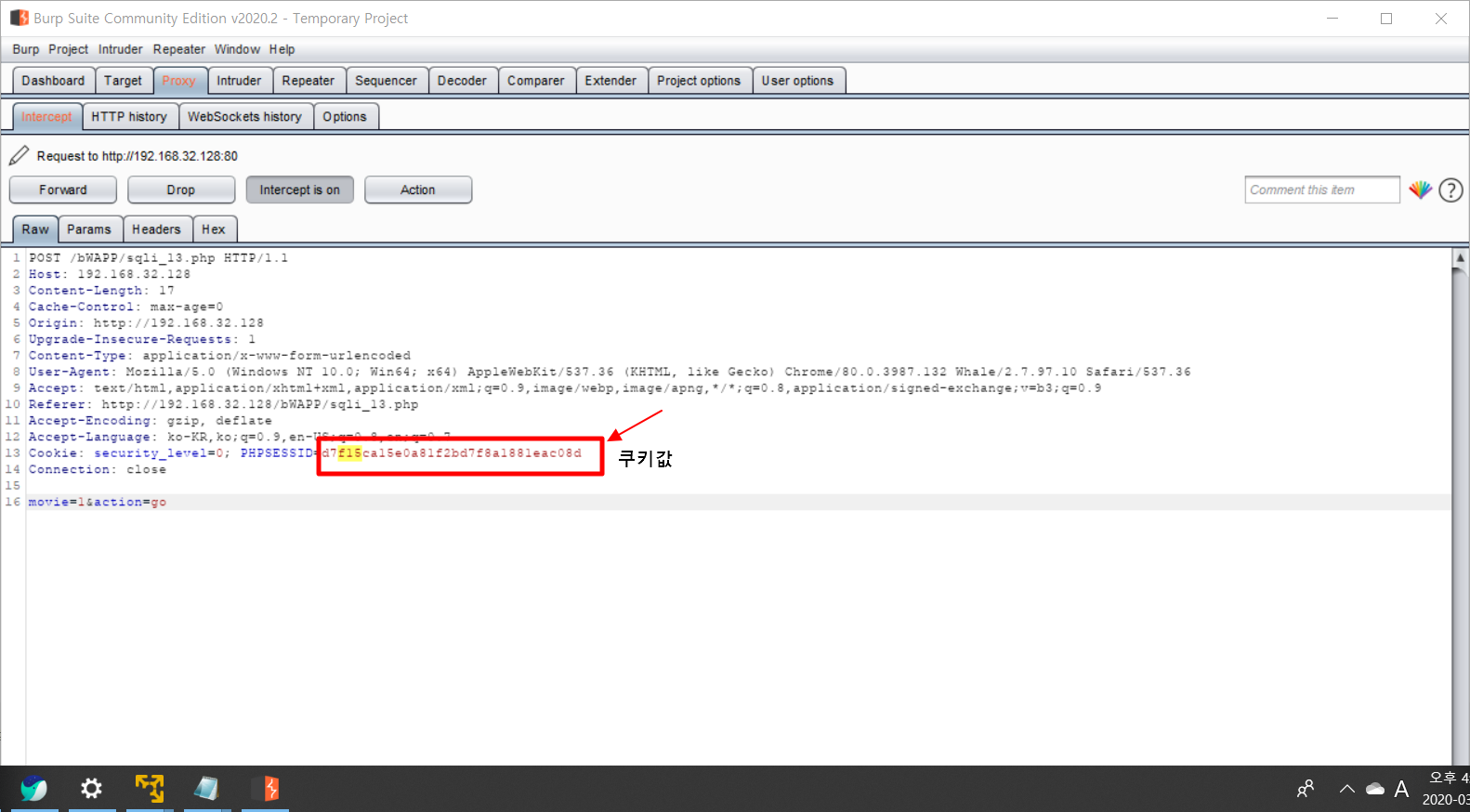Click the People icon in system tray
Viewport: 1470px width, 812px height.
click(1306, 789)
